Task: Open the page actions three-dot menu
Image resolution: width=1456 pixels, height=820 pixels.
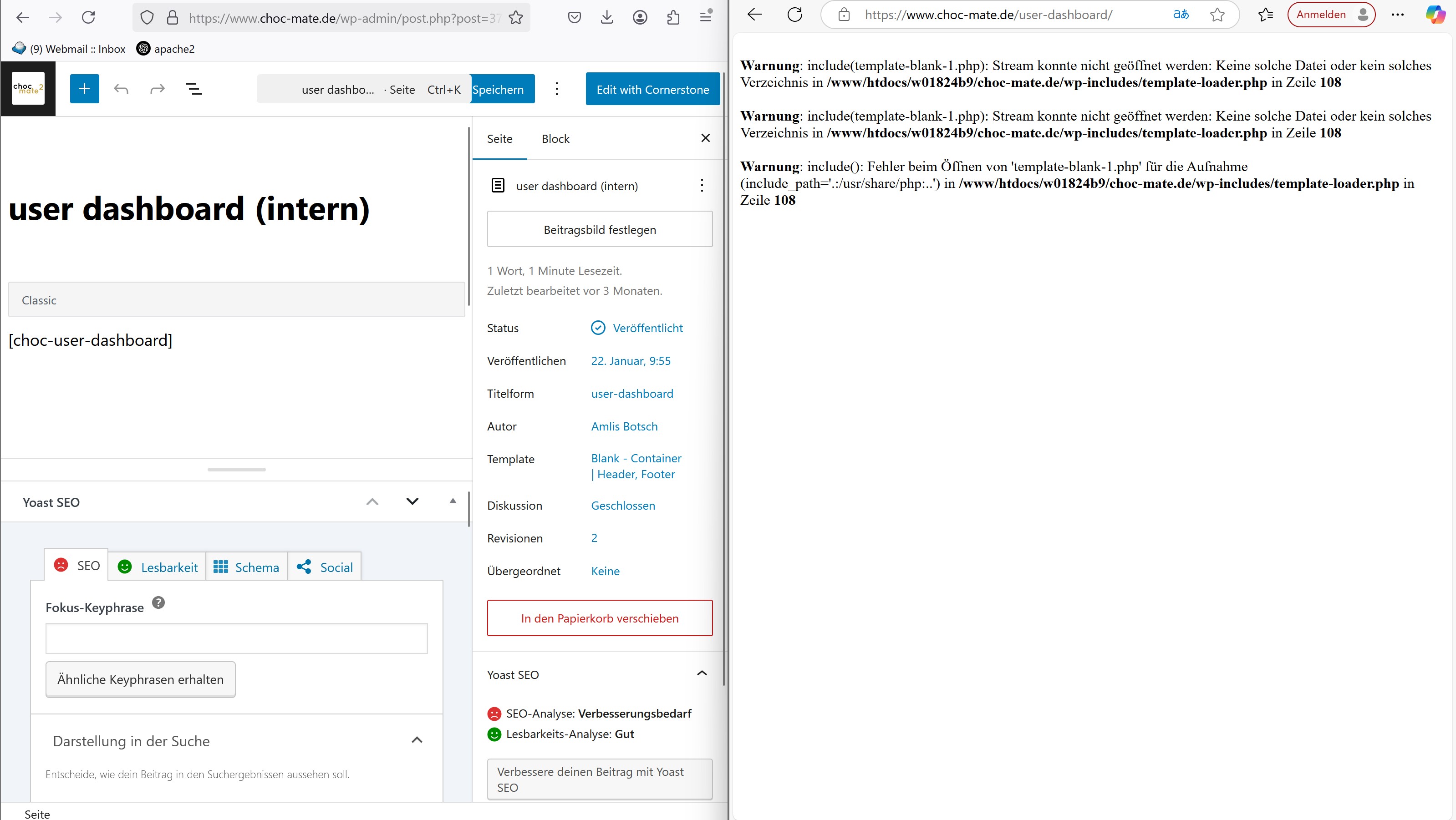Action: coord(702,185)
